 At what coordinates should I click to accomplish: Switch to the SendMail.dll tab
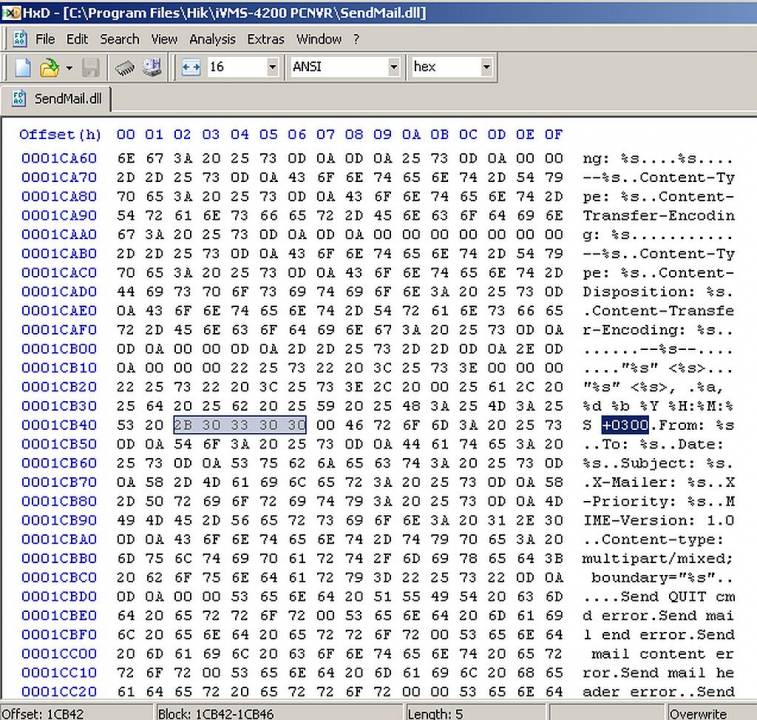click(x=56, y=99)
